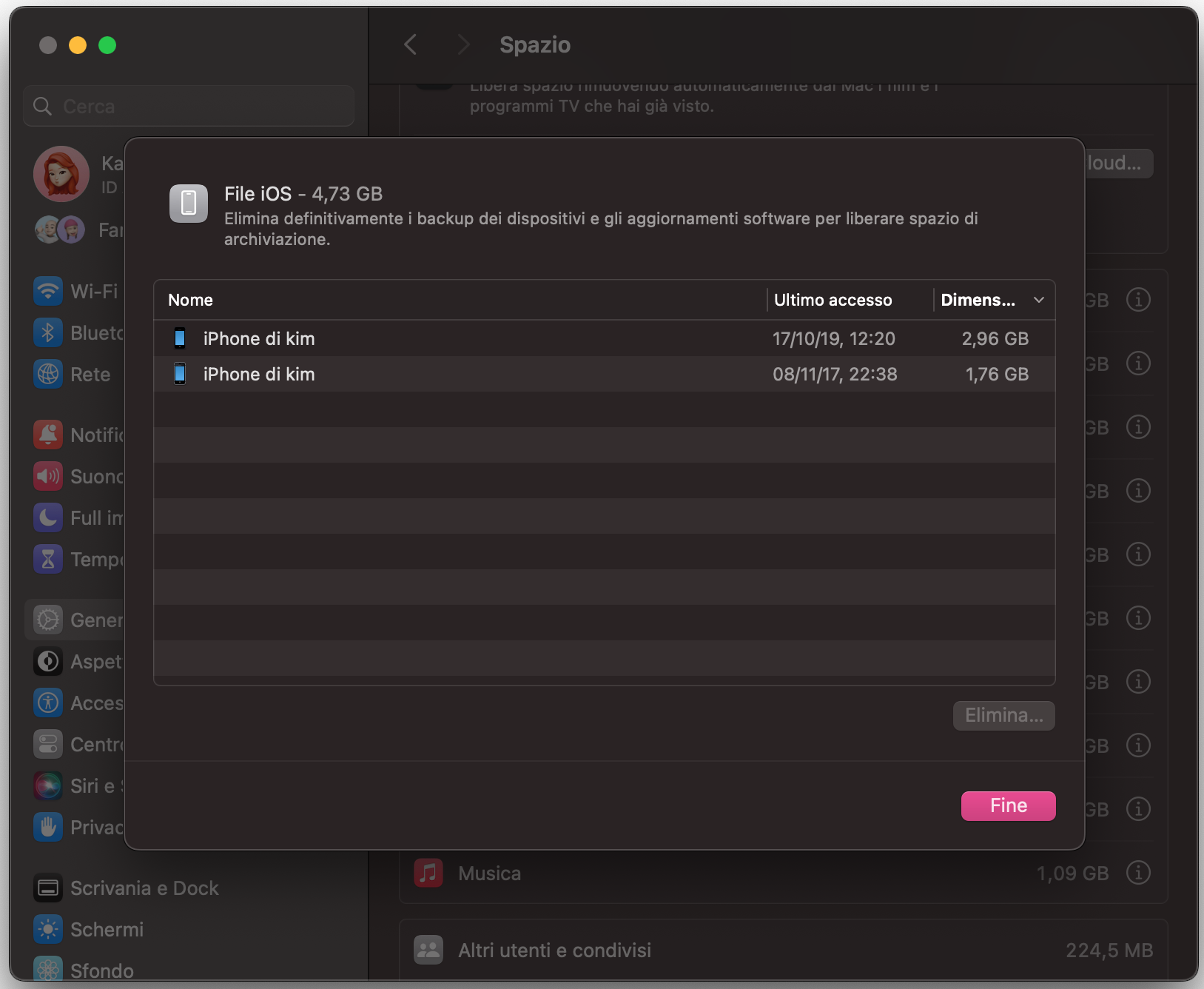Select Siri e Spotlight in sidebar

48,785
